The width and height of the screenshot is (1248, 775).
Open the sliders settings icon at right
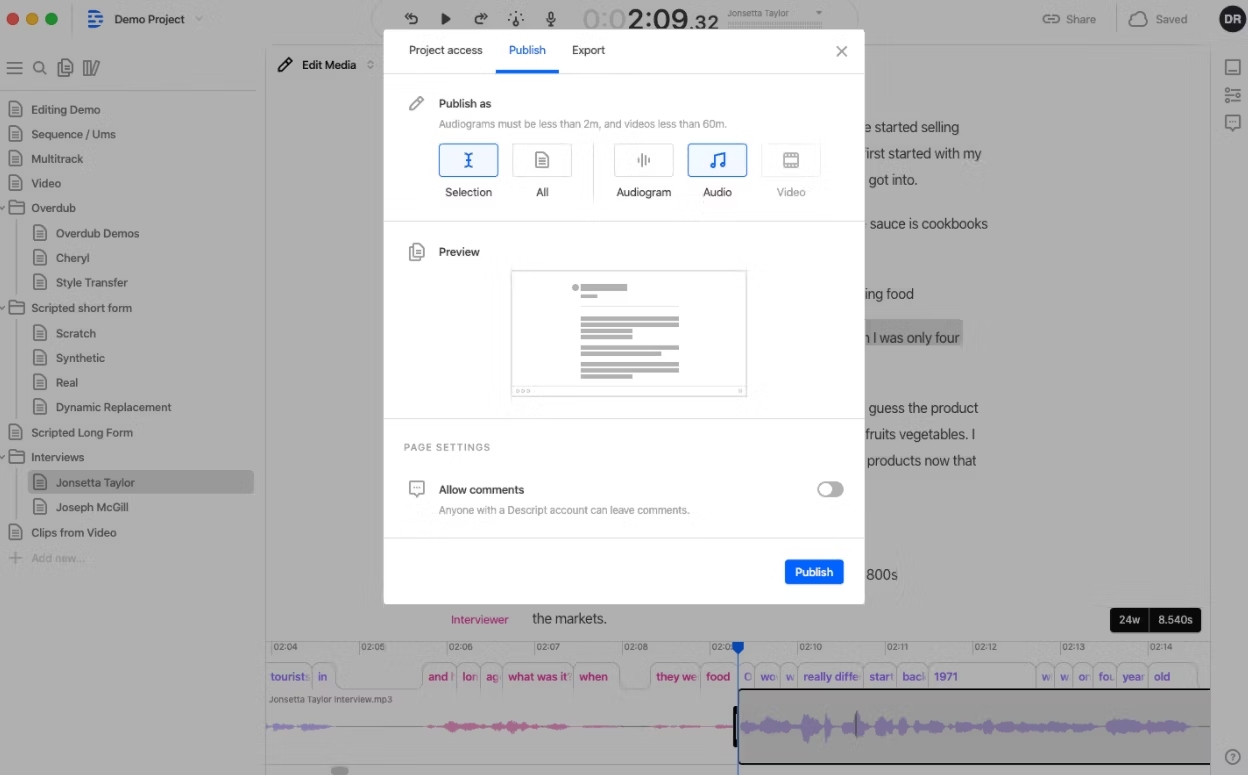pyautogui.click(x=1232, y=95)
